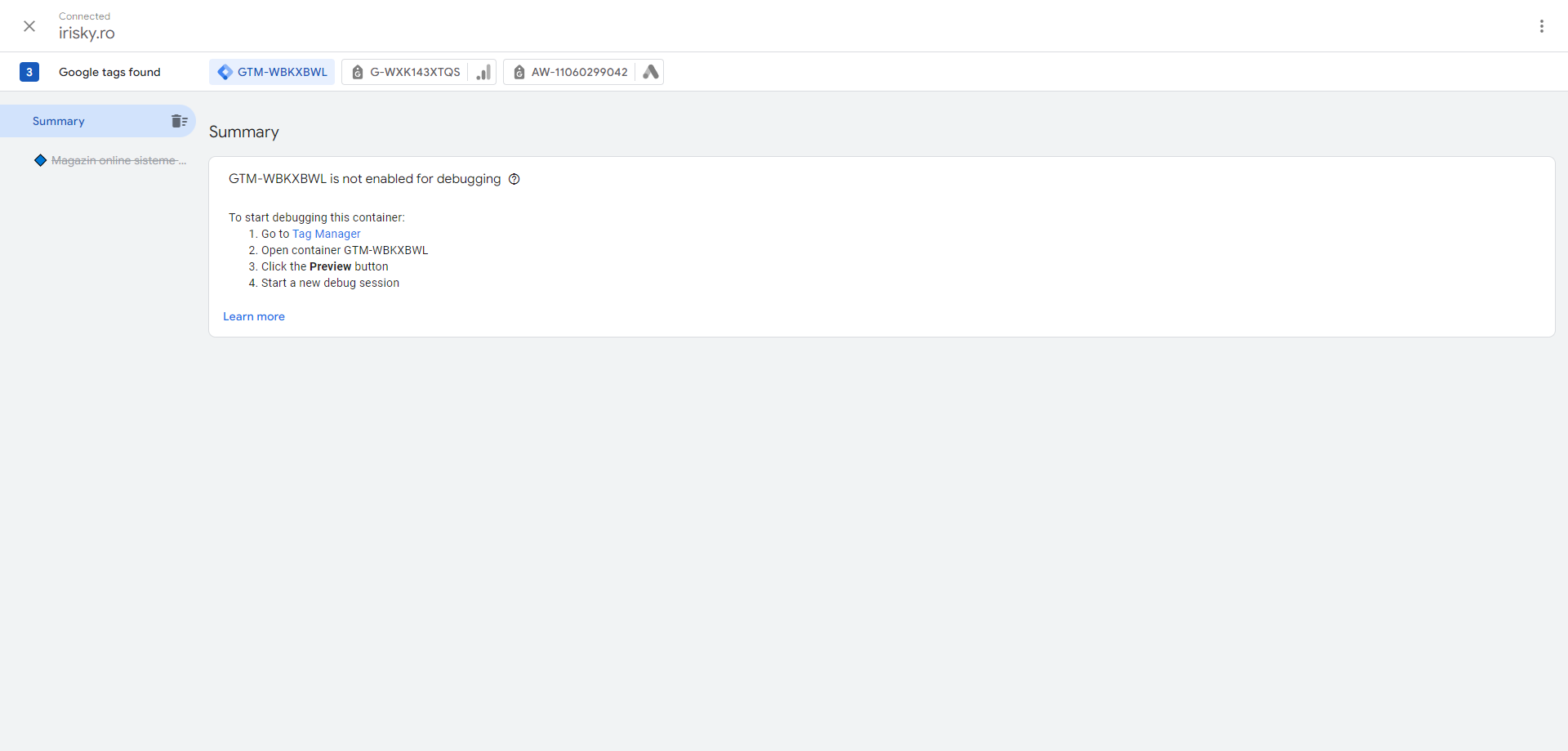Screen dimensions: 1568x751
Task: Click the irisky.ro domain title
Action: [87, 34]
